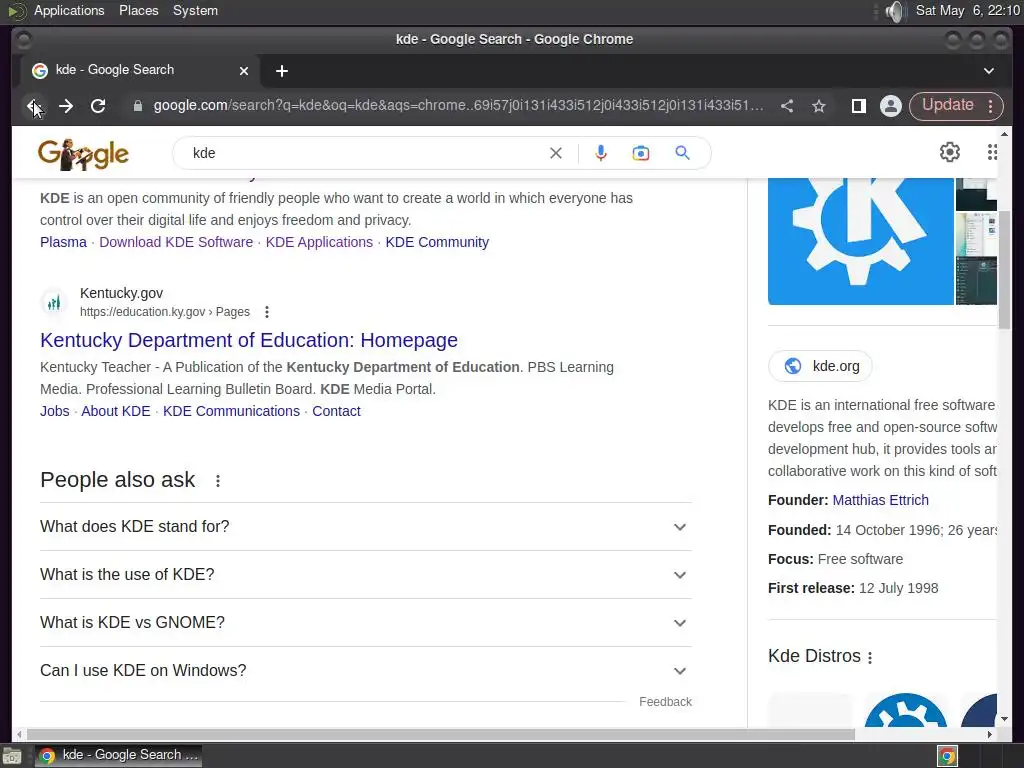Screen dimensions: 1024x768
Task: Start voice search with microphone icon
Action: point(601,153)
